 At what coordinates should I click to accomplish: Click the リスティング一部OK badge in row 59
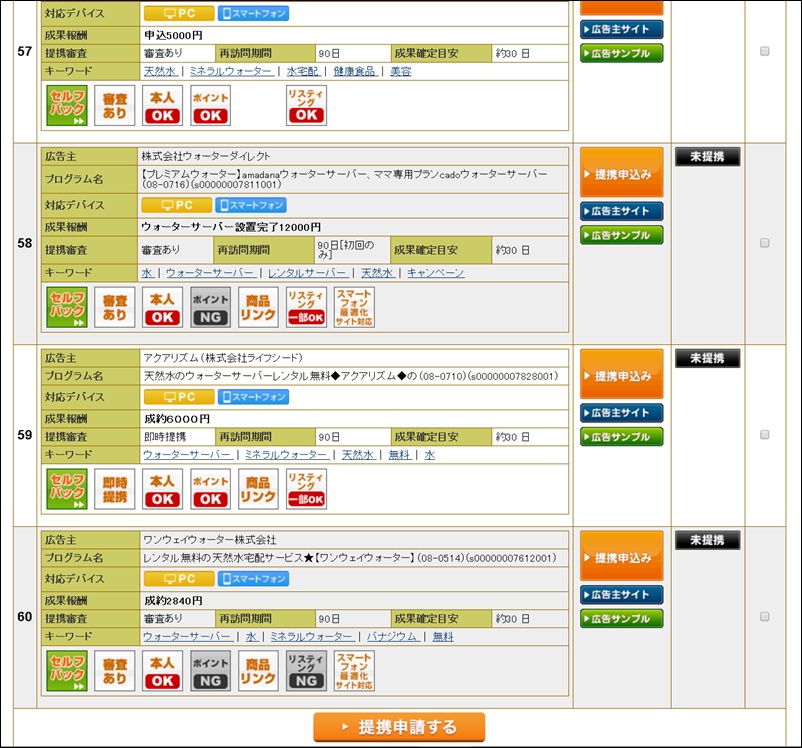click(x=306, y=489)
